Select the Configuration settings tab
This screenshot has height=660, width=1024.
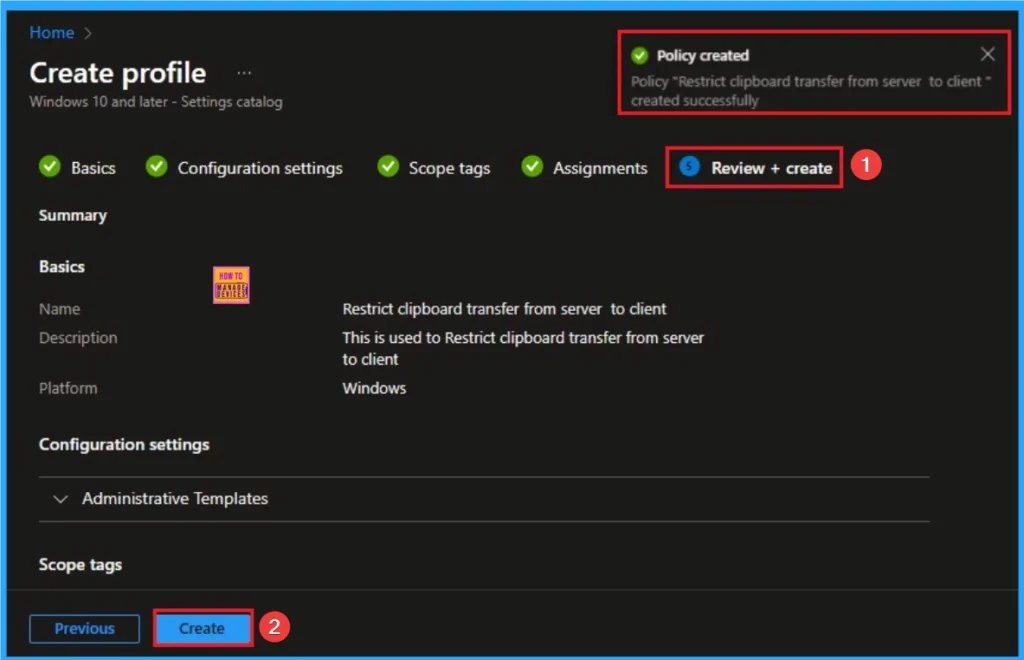pos(258,167)
